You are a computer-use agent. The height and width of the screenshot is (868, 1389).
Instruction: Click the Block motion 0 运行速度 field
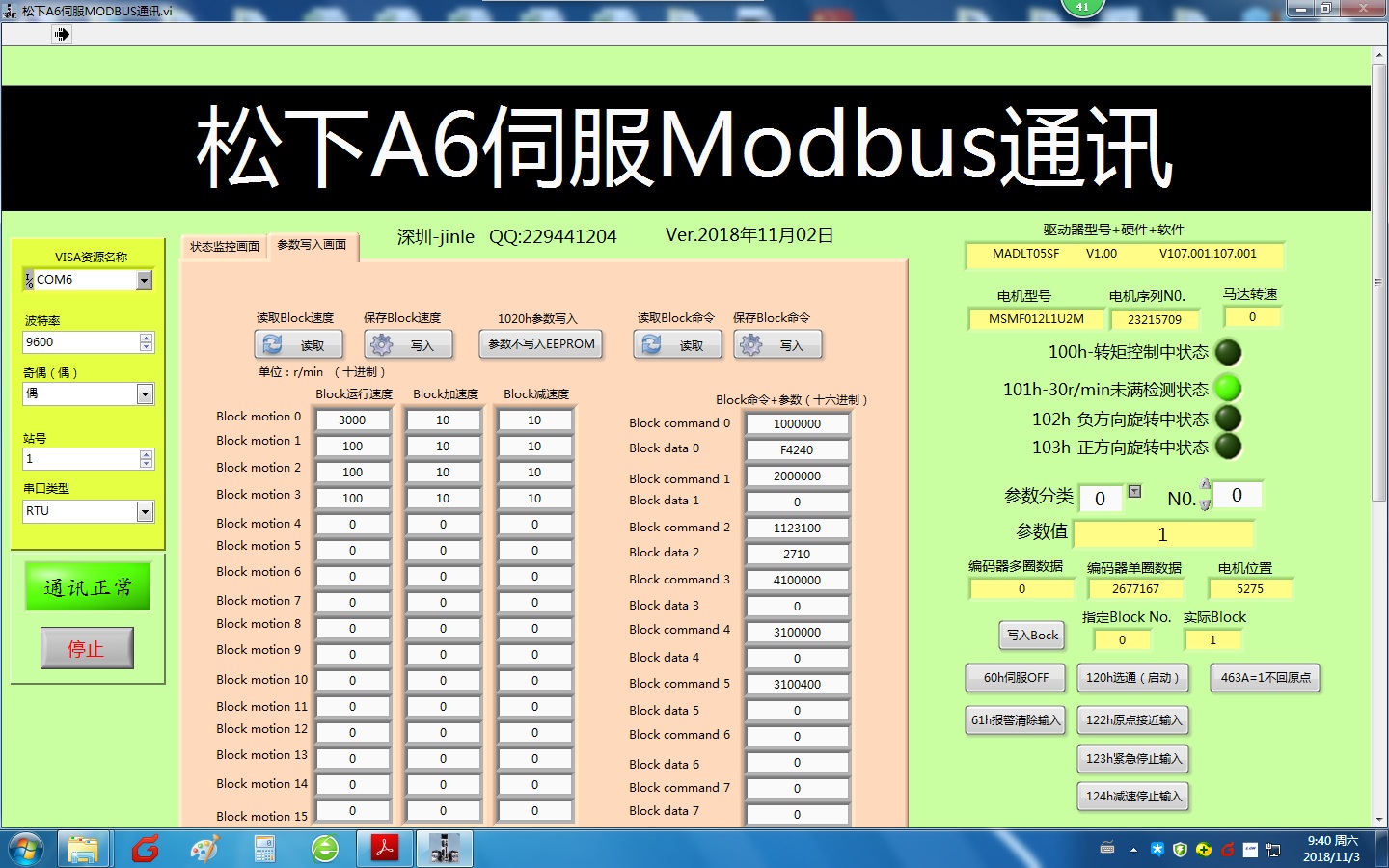[352, 420]
